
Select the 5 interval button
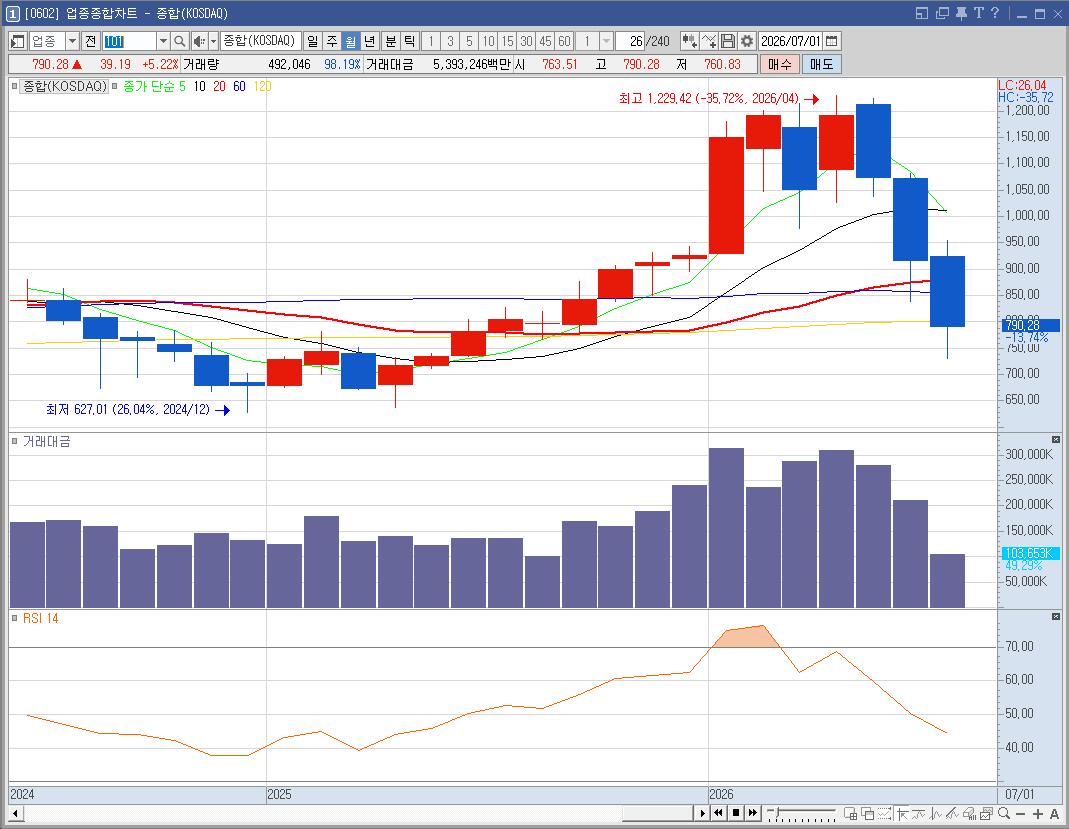(469, 42)
